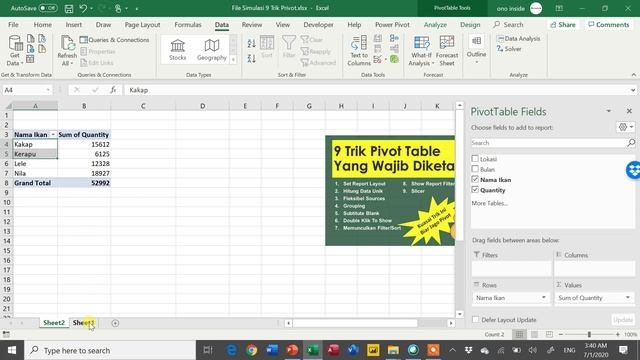Select the Stocks data type

coord(178,50)
